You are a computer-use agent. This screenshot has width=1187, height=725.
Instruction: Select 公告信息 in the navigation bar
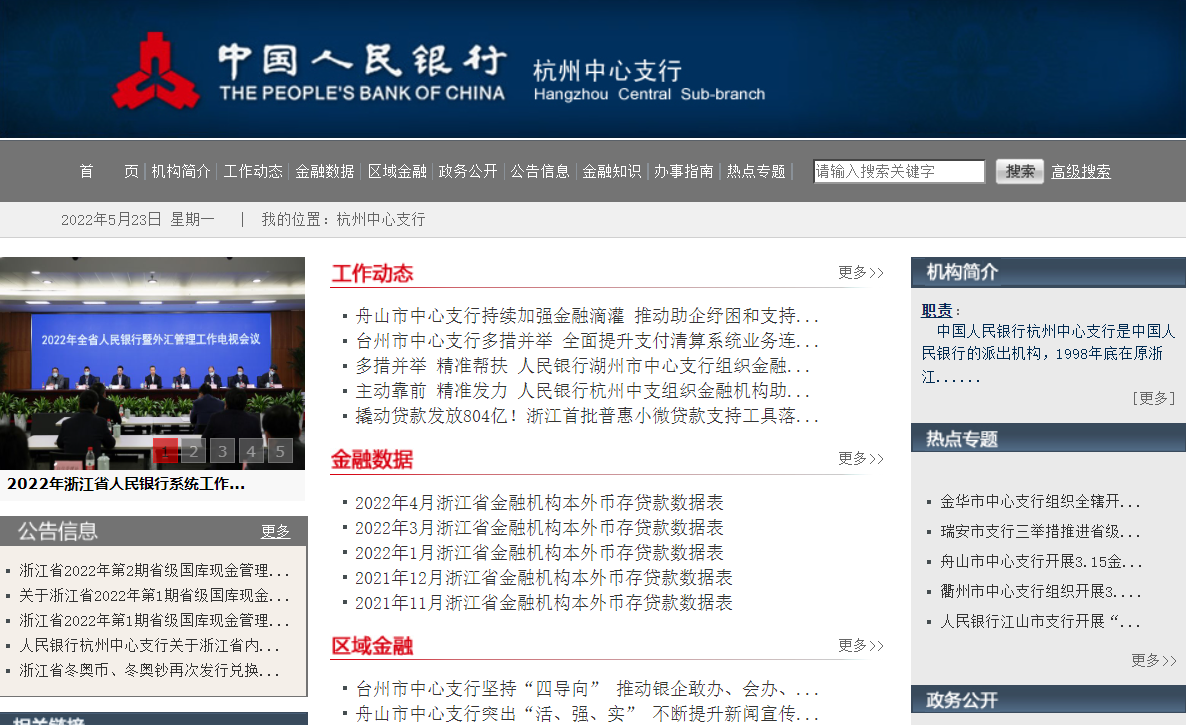540,172
